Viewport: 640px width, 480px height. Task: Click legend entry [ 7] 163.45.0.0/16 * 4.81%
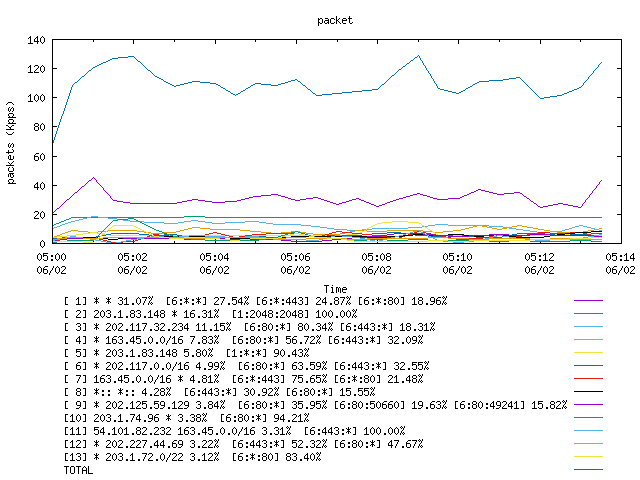[x=244, y=379]
